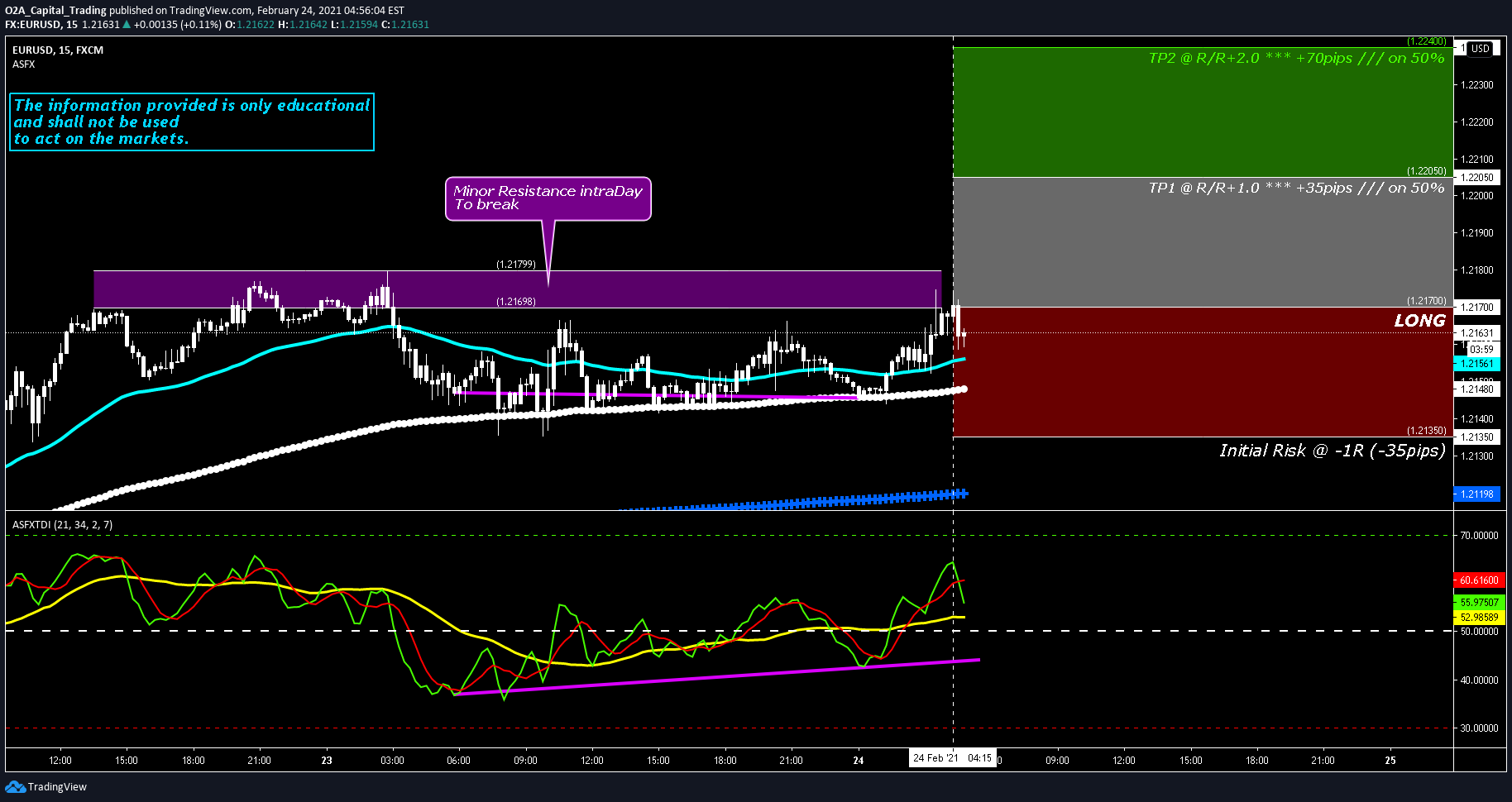
Task: Select the FX:EURUSD, 15 symbol header text
Action: coord(41,25)
